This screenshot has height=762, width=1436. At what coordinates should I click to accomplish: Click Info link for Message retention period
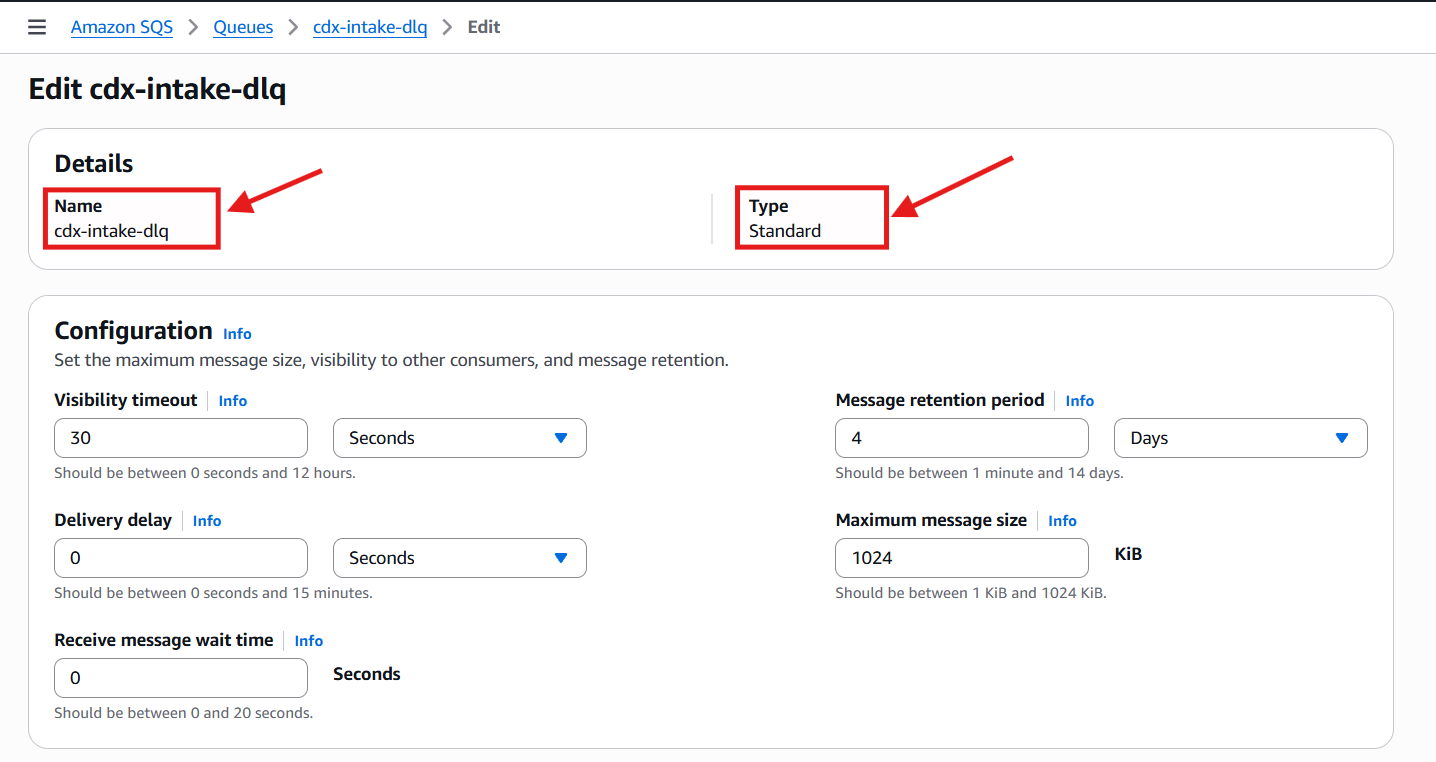click(x=1079, y=401)
